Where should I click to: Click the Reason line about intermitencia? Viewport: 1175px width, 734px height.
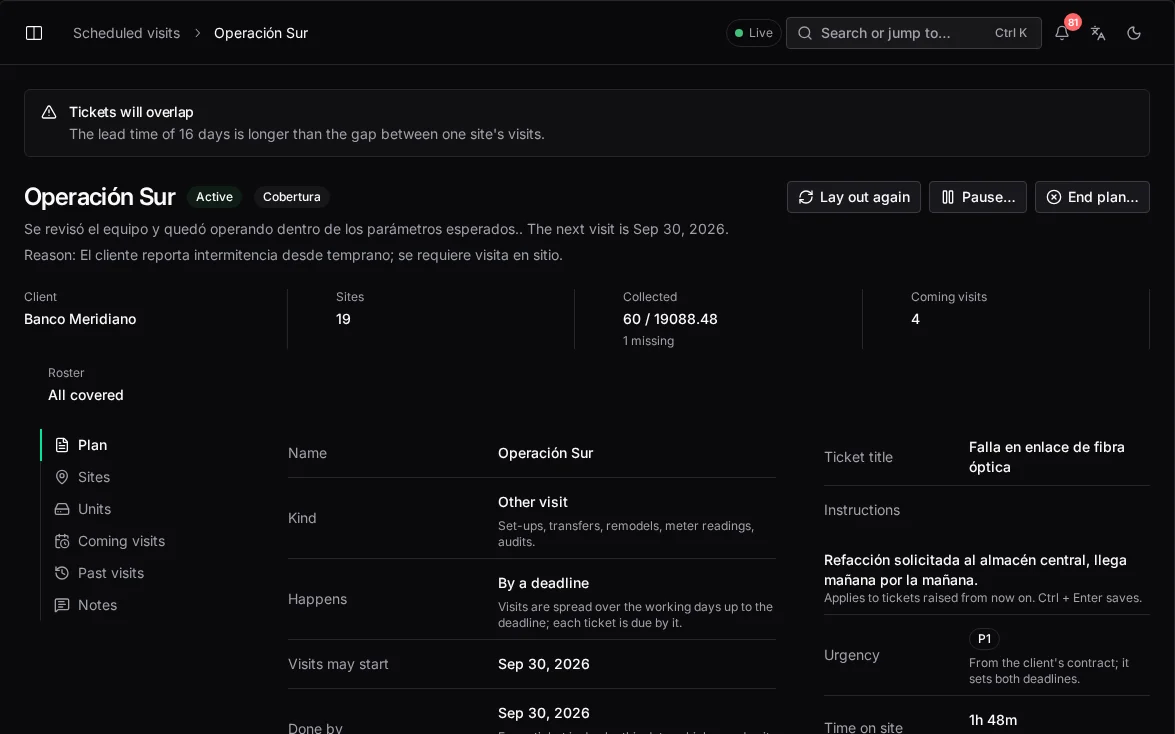coord(293,255)
